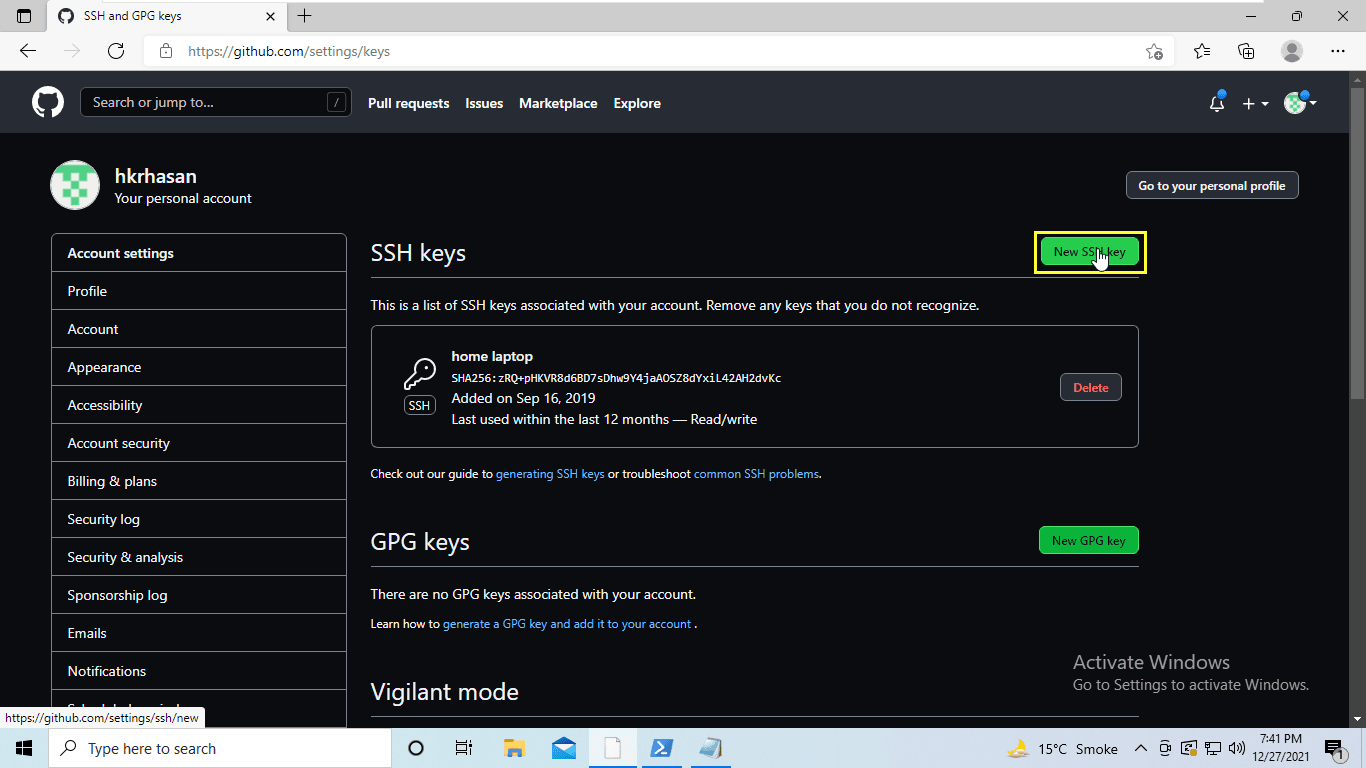Open Pull requests in the header

point(409,103)
